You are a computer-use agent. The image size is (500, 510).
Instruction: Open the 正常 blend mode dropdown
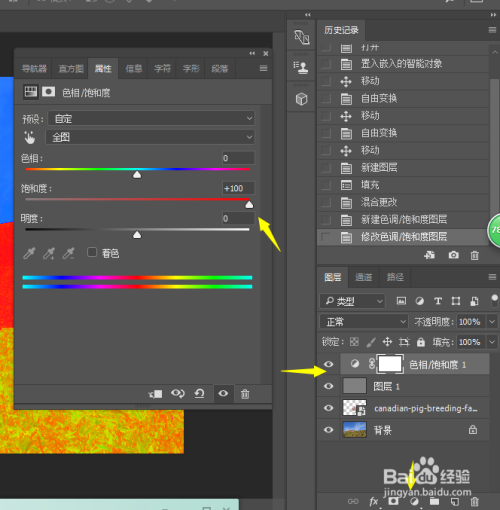click(364, 322)
